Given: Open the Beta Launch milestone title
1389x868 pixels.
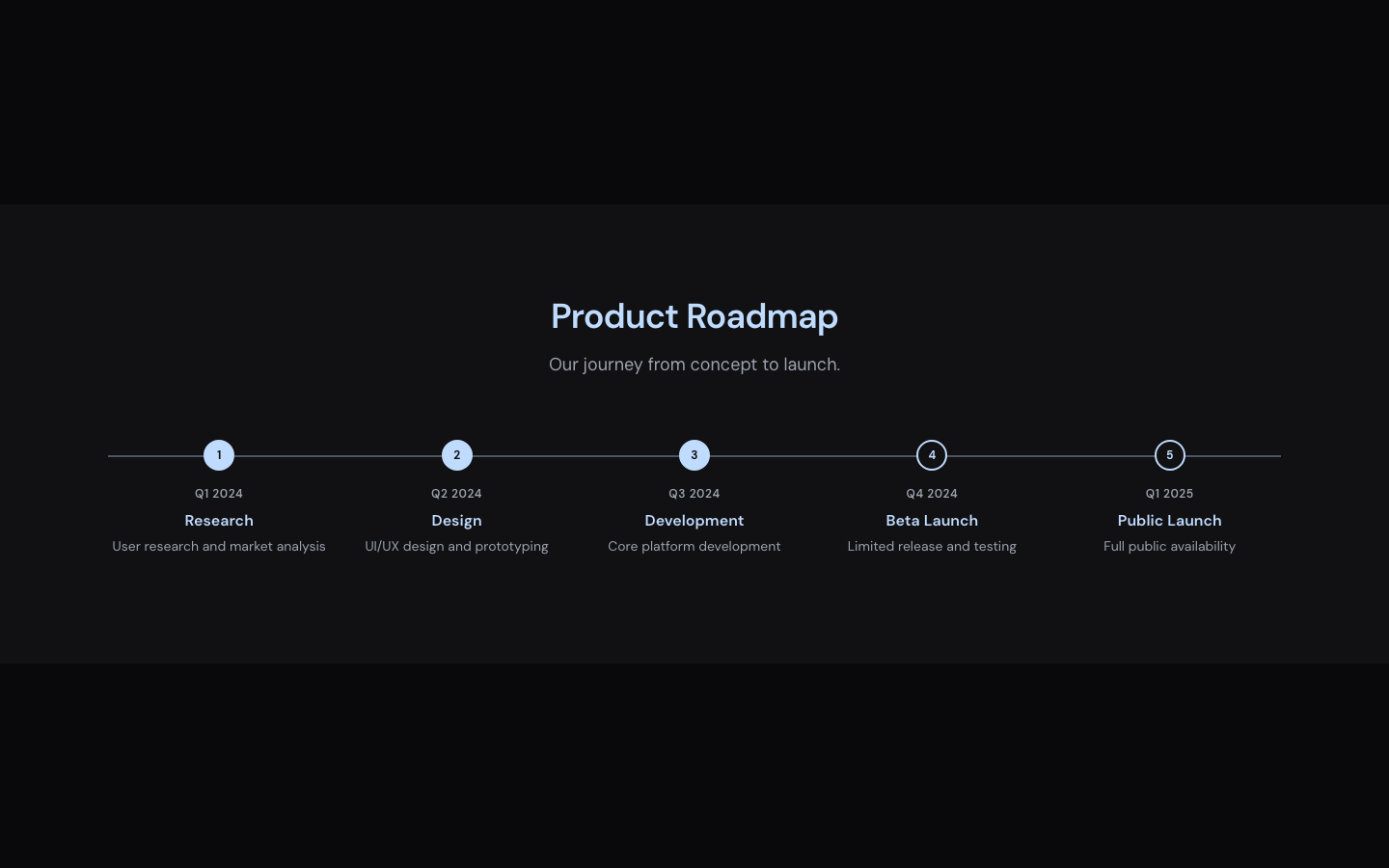Looking at the screenshot, I should 932,521.
